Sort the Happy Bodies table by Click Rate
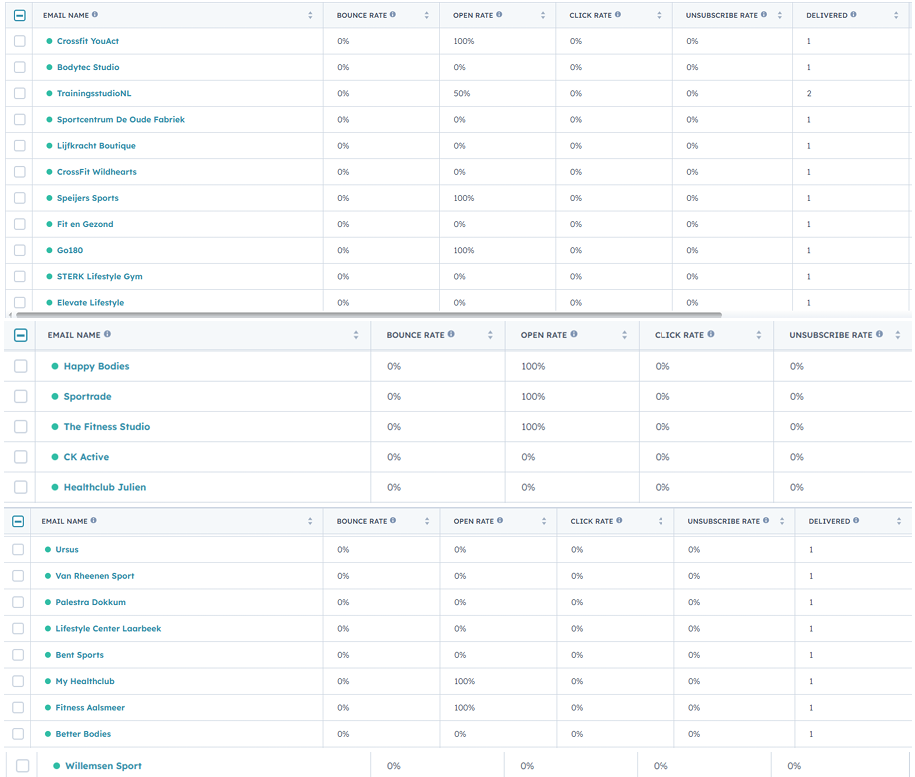 click(x=759, y=335)
